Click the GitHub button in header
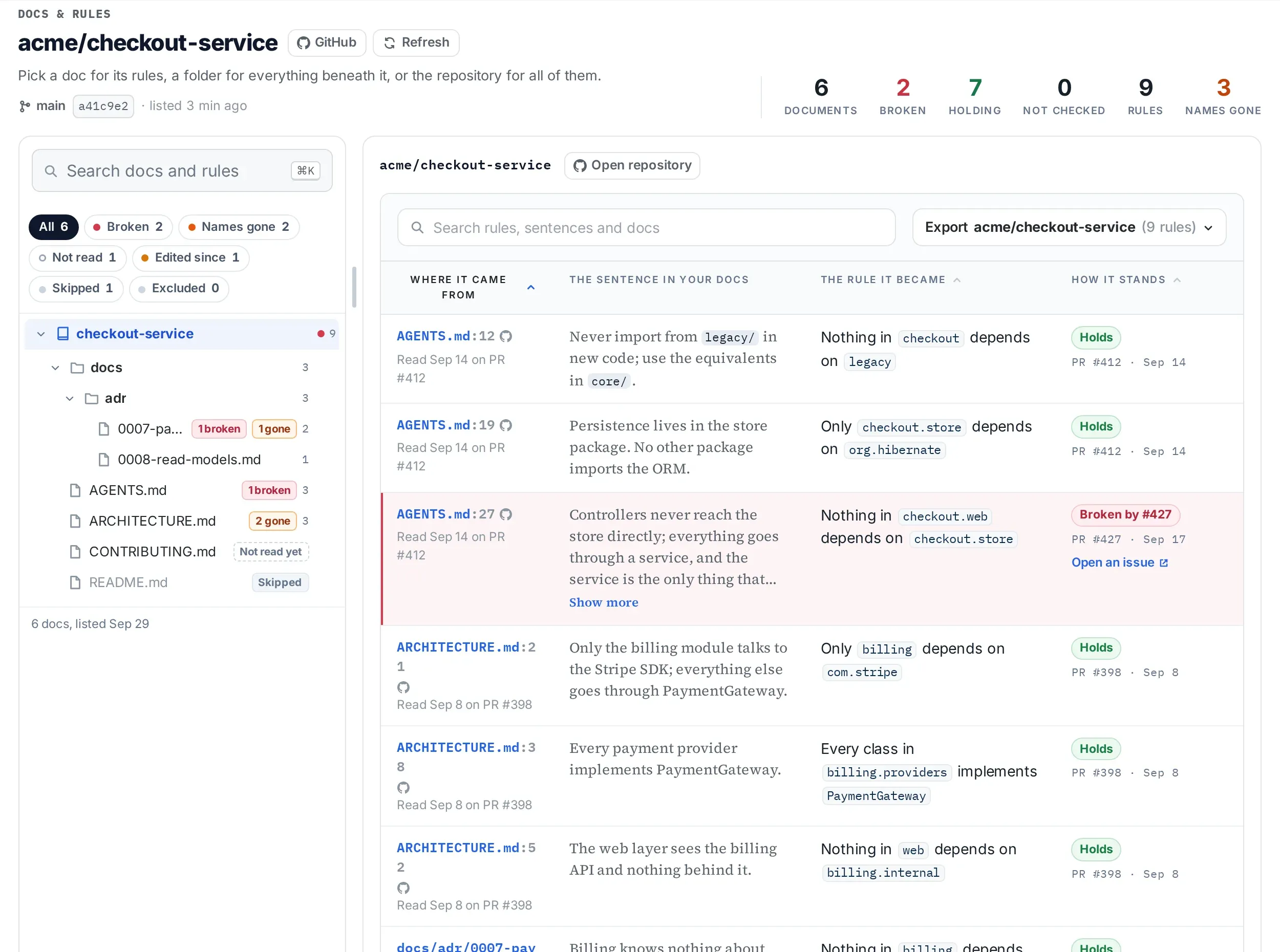 (327, 42)
